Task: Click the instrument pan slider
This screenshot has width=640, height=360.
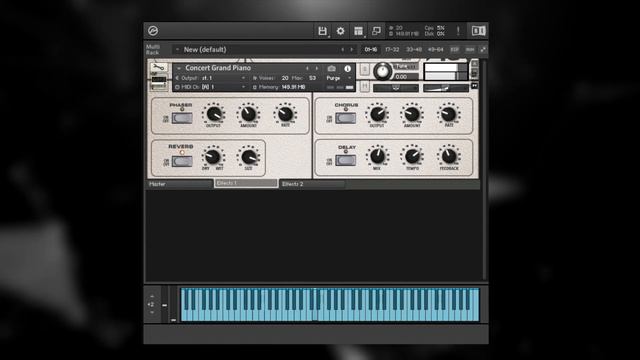Action: point(396,88)
